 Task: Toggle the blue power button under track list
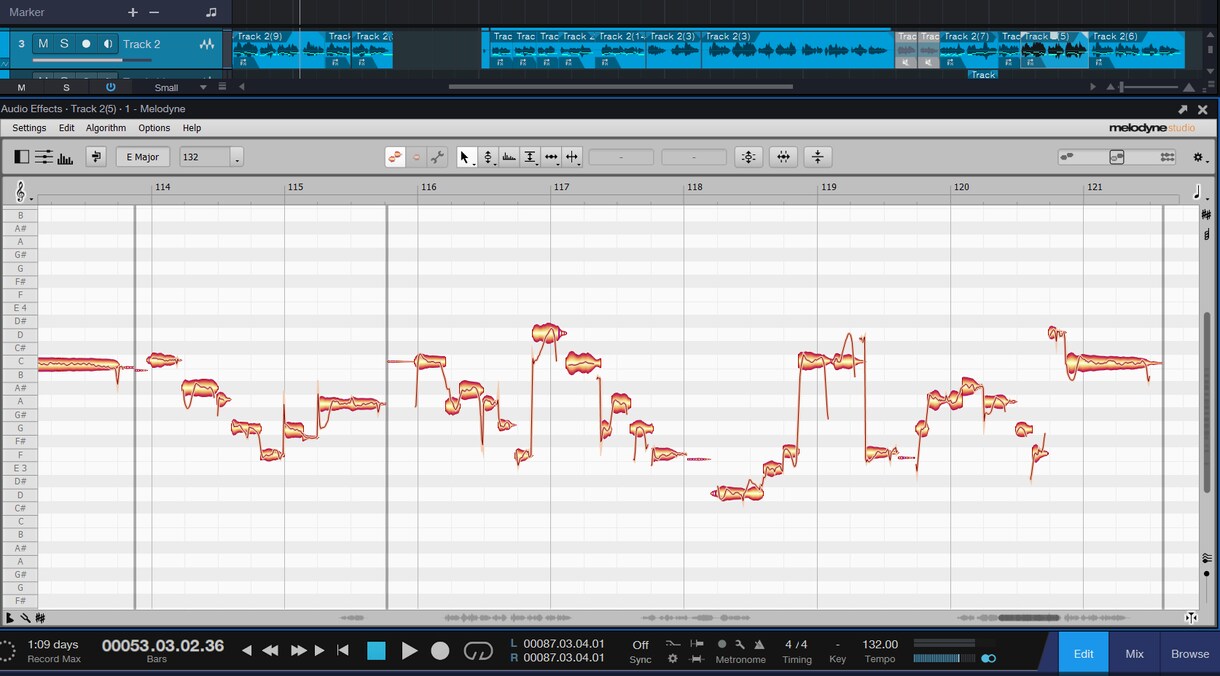tap(111, 87)
